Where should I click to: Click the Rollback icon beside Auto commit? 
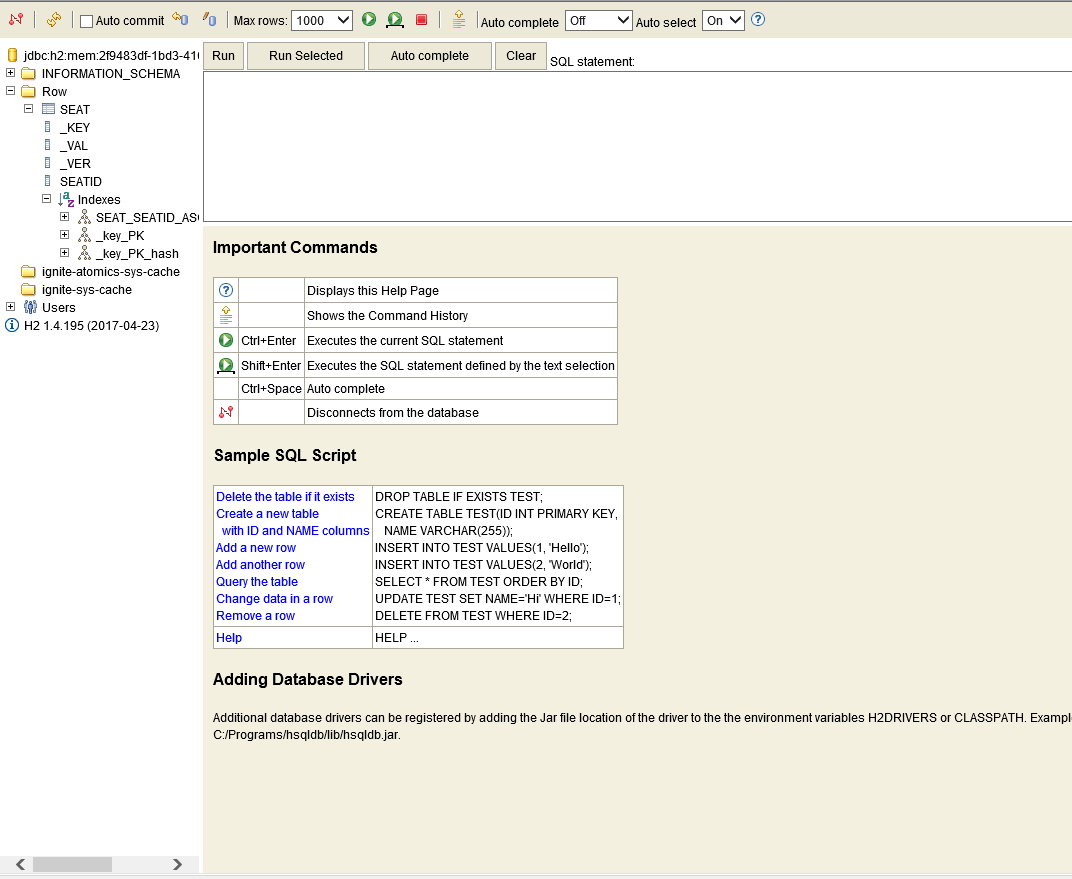pos(180,19)
